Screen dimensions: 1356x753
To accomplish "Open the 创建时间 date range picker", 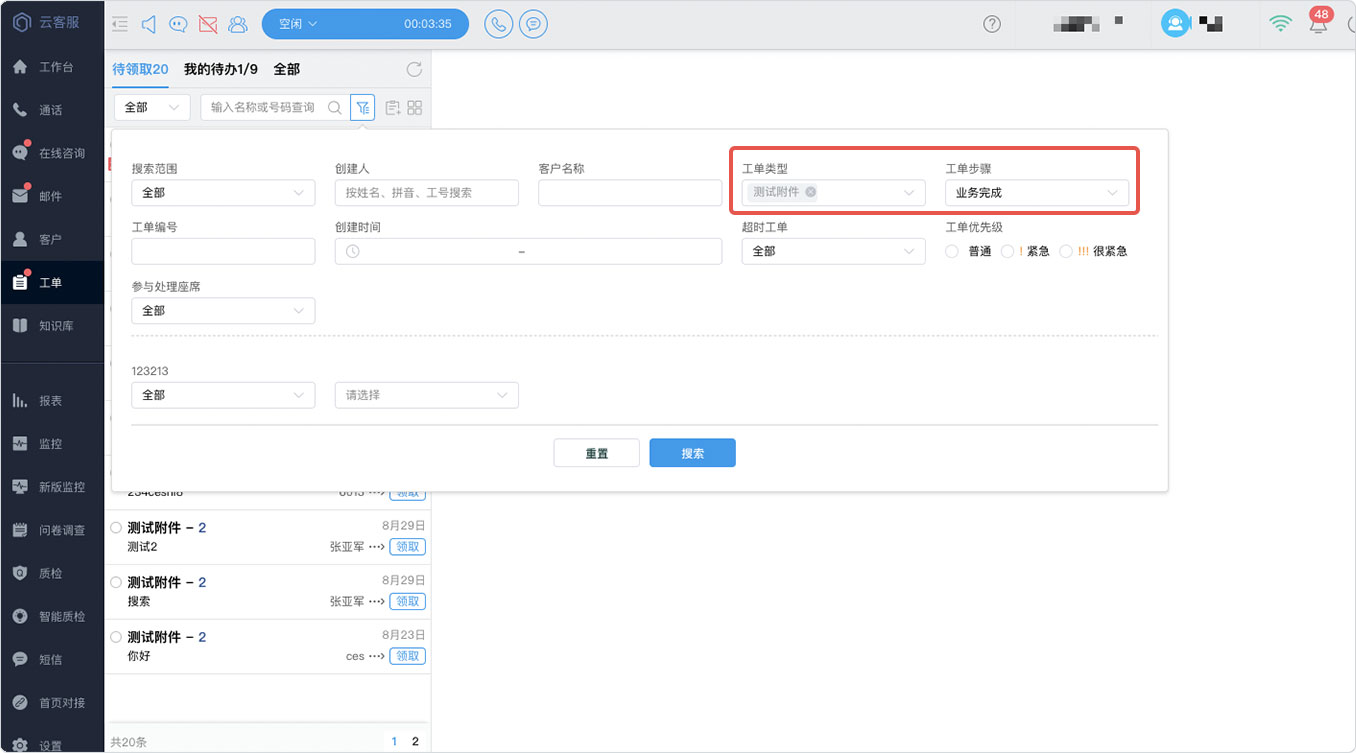I will point(528,251).
